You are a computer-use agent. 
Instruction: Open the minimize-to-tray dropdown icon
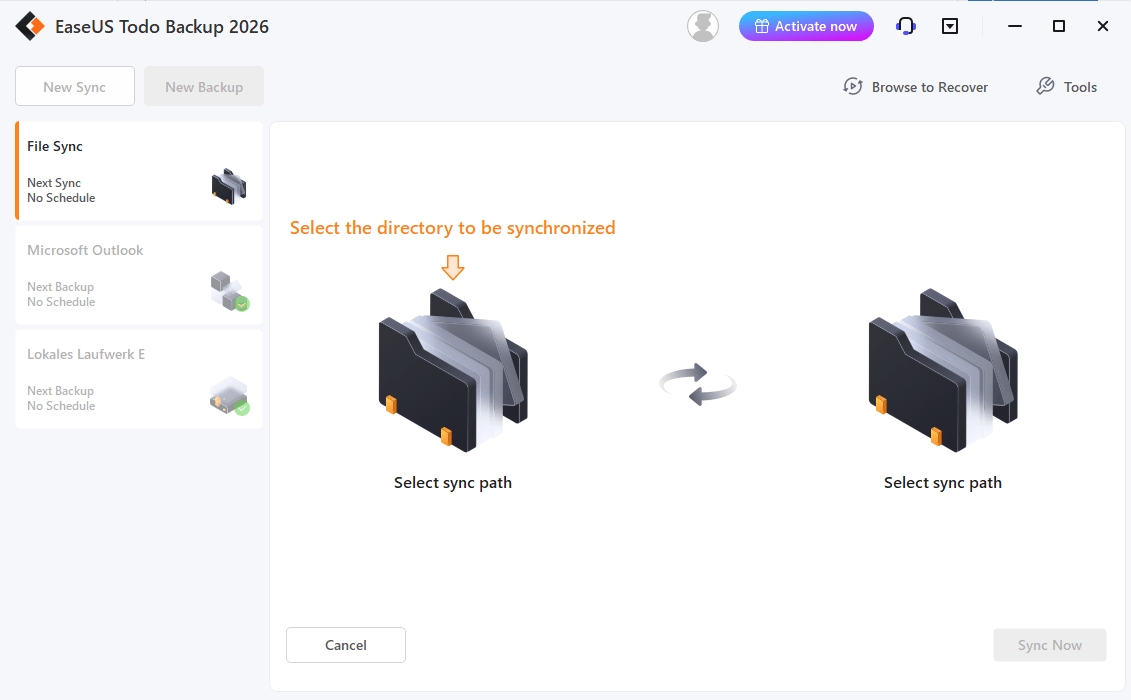pyautogui.click(x=949, y=26)
